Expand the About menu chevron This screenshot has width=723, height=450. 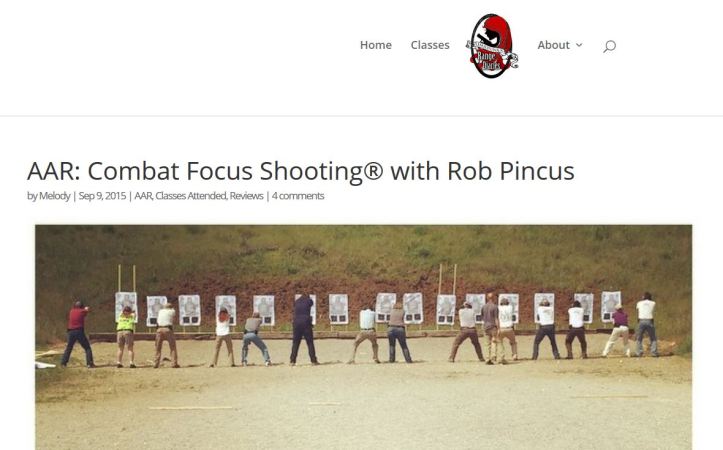click(579, 45)
